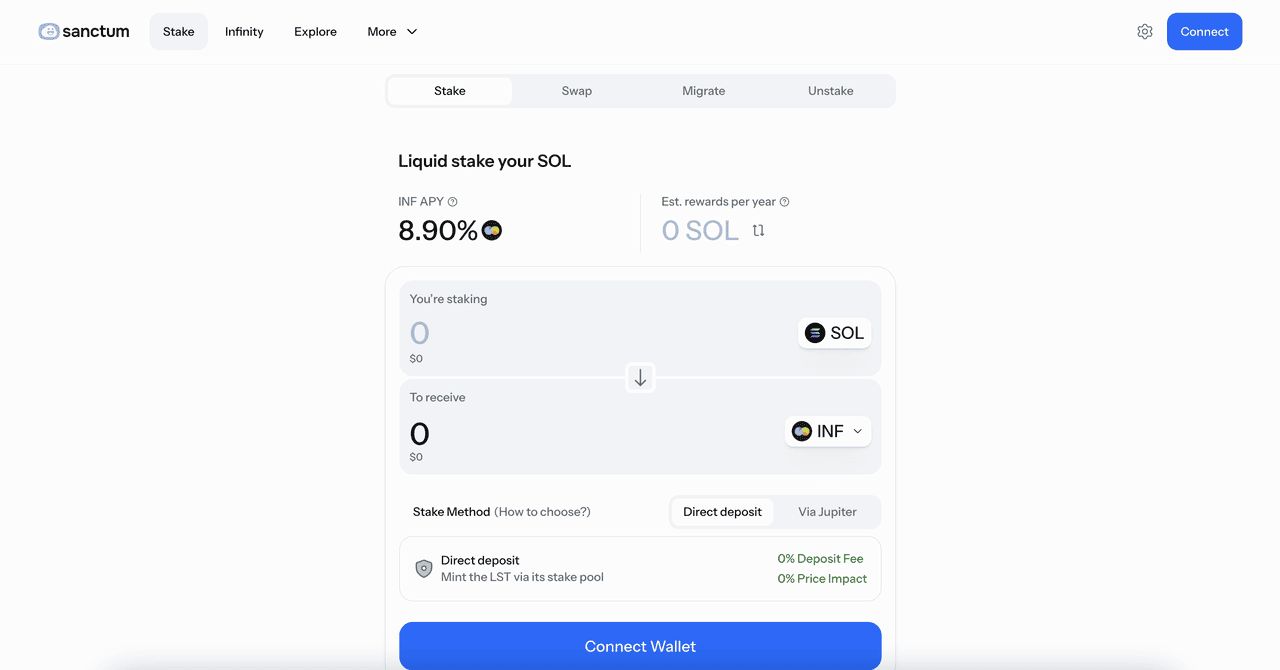Open the settings gear icon
This screenshot has height=670, width=1280.
[x=1145, y=32]
